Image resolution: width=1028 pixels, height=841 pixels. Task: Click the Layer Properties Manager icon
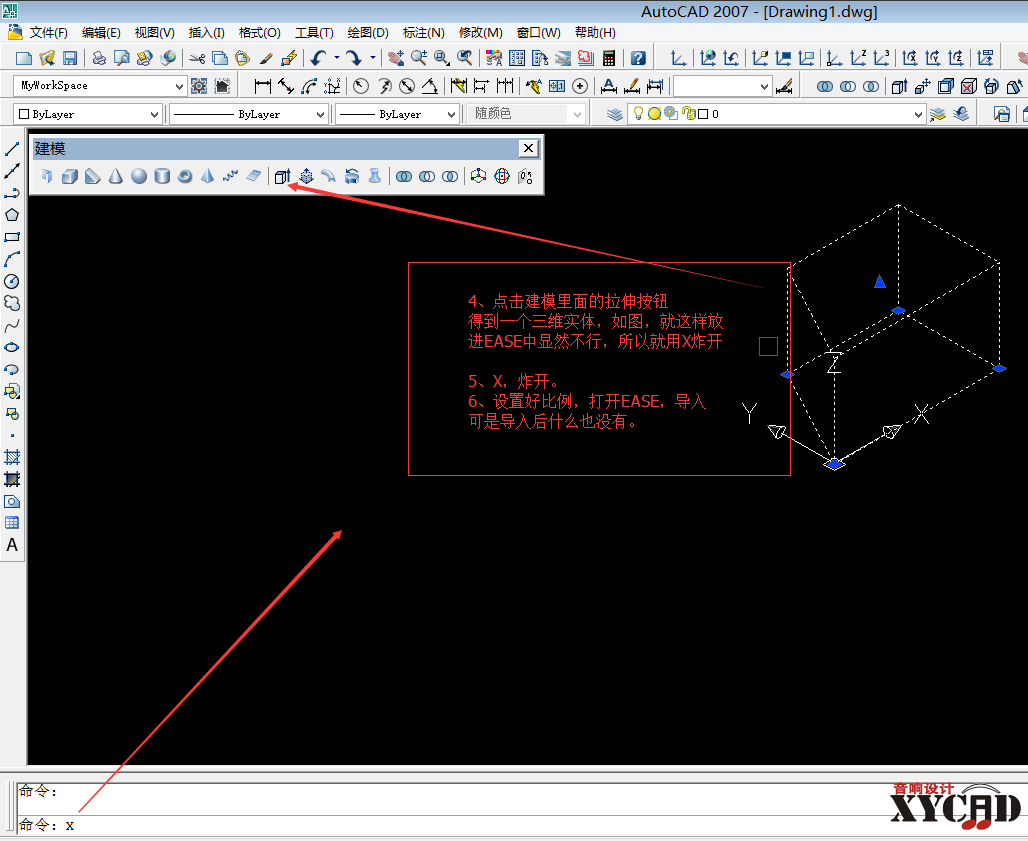click(615, 114)
